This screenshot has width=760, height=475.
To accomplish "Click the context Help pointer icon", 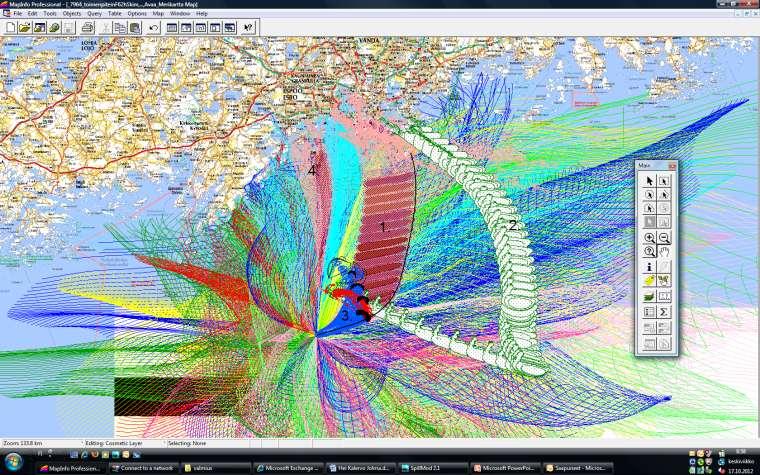I will (x=248, y=27).
